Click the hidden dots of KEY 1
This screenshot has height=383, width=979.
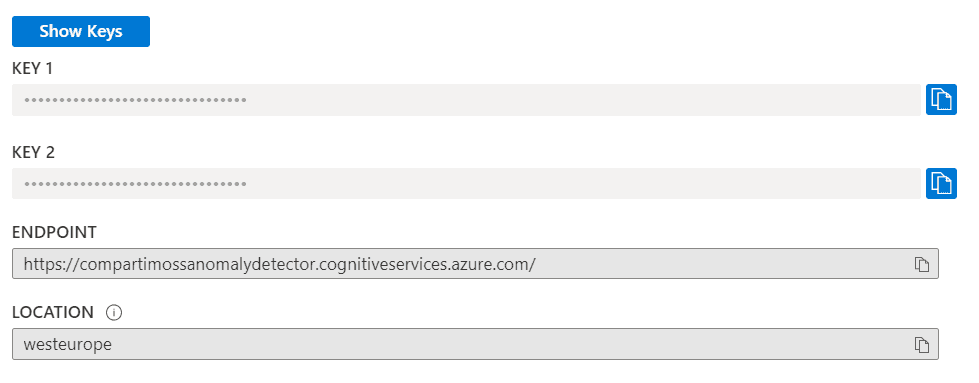[135, 100]
